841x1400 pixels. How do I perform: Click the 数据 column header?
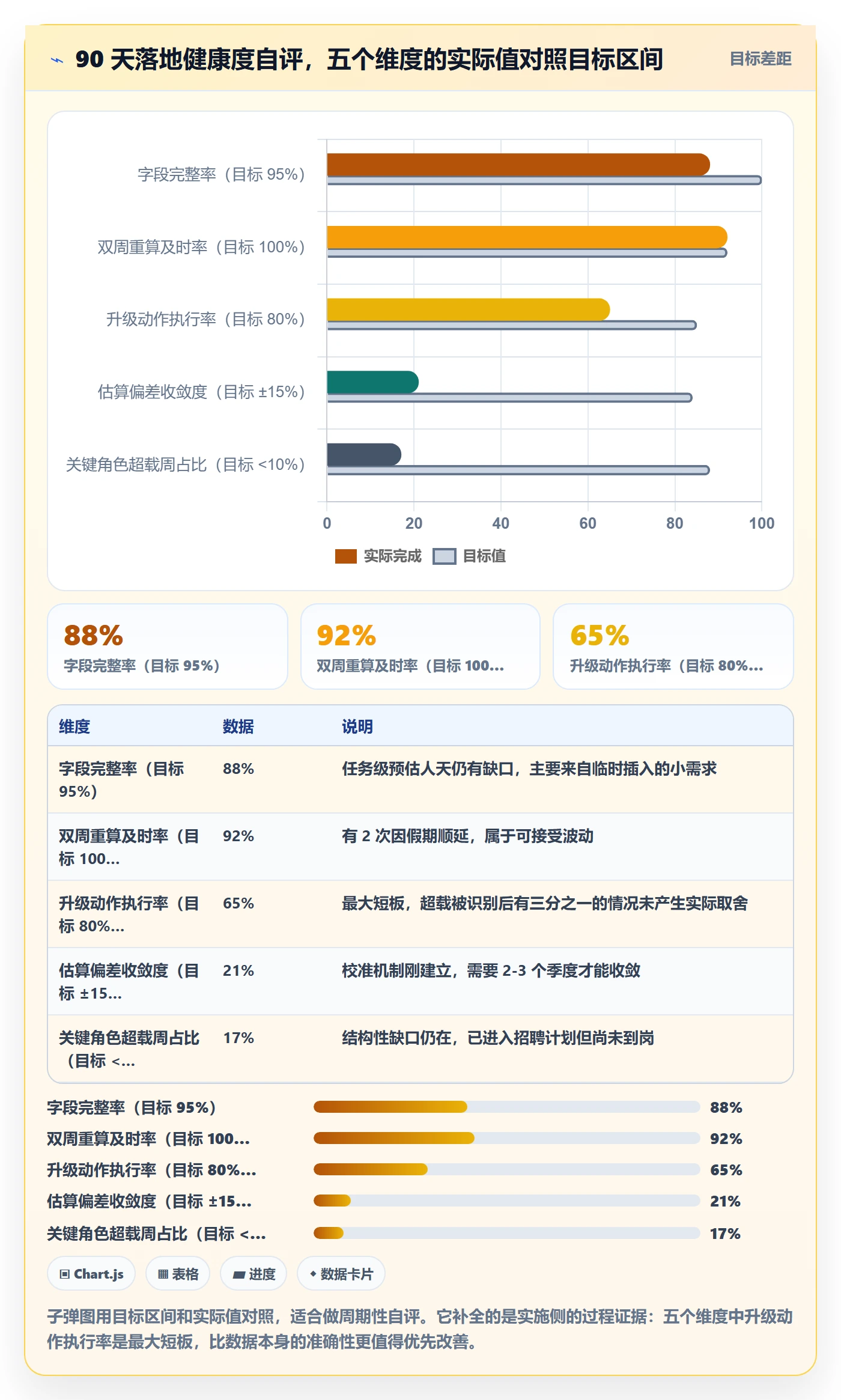tap(238, 726)
